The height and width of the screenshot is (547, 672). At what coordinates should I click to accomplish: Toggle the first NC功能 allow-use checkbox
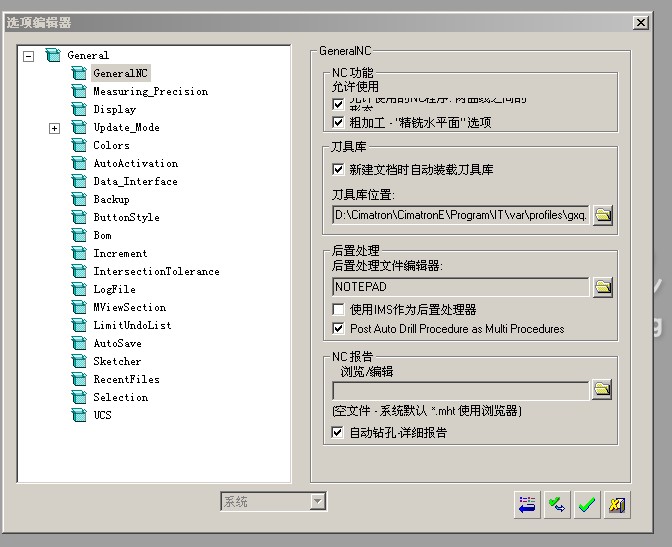[338, 104]
